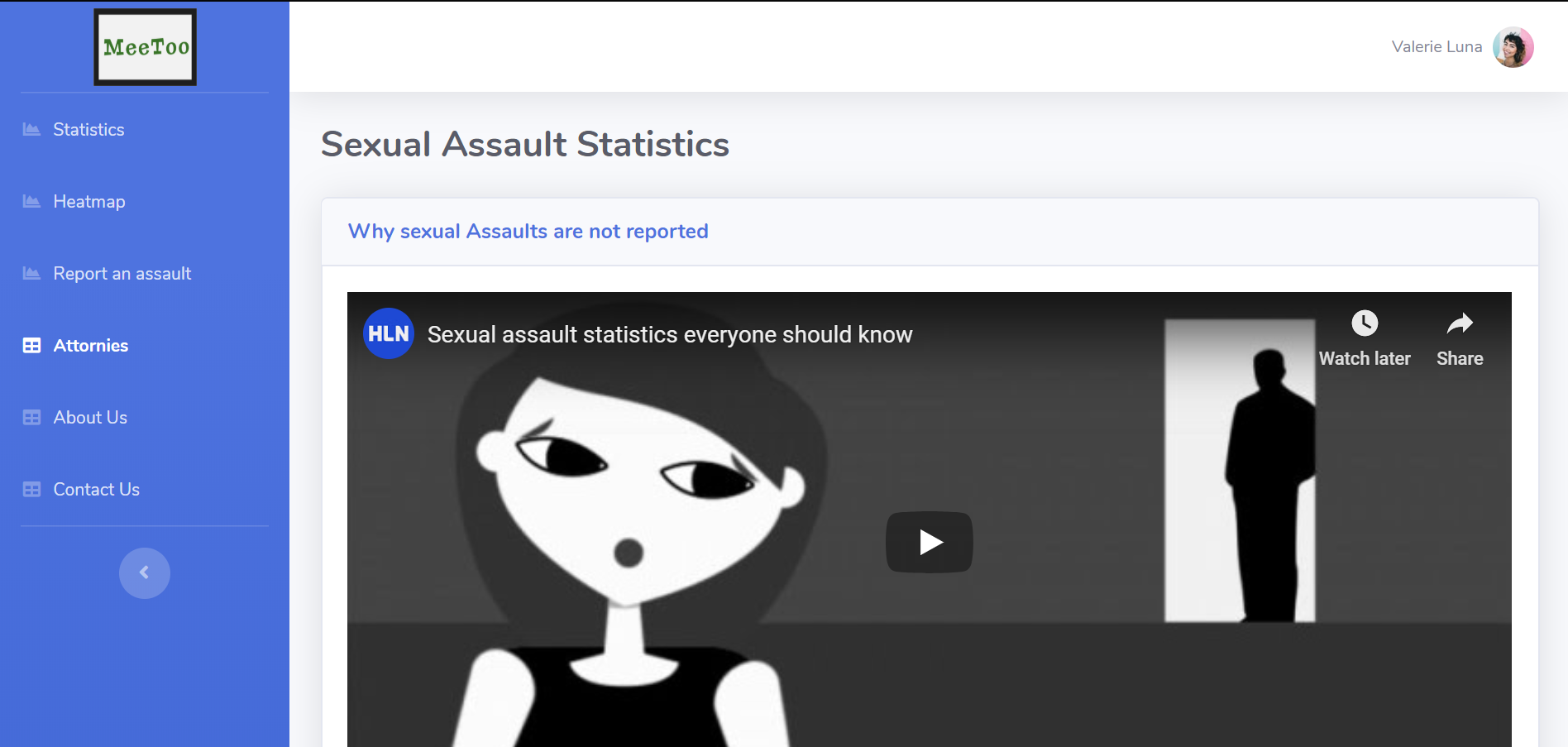The image size is (1568, 747).
Task: Click the Share label on video
Action: pyautogui.click(x=1460, y=358)
